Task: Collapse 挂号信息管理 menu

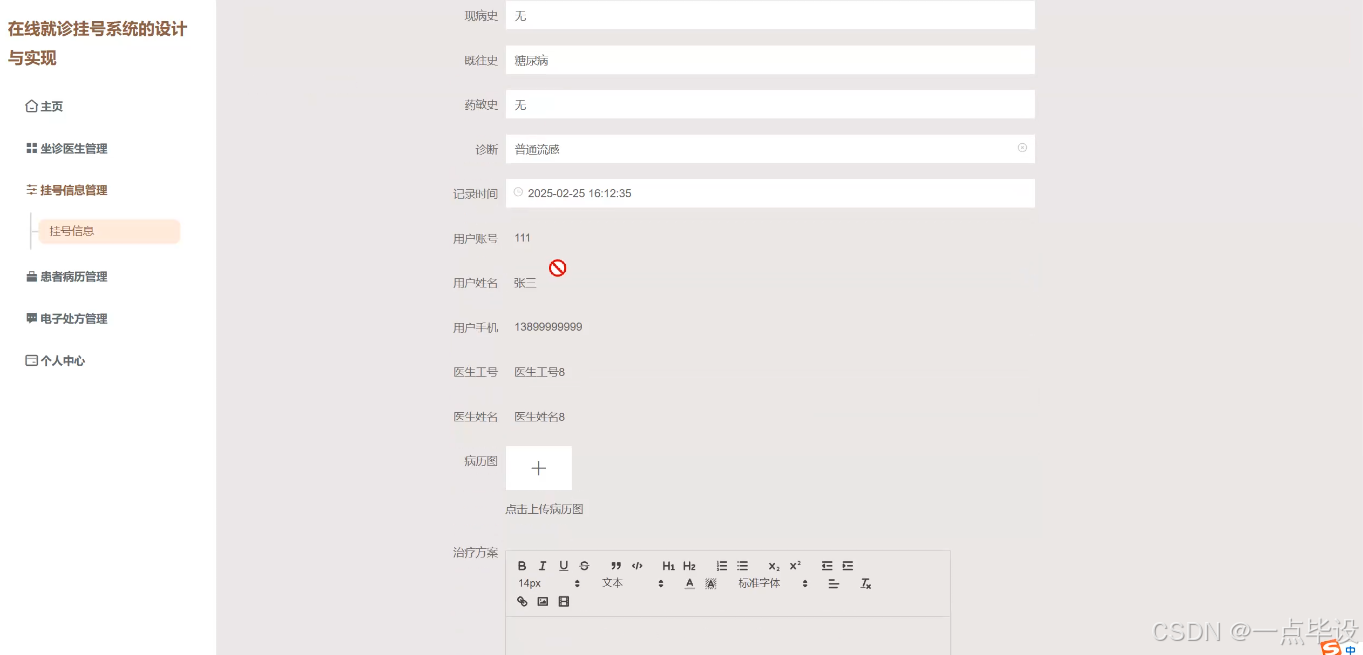Action: [66, 190]
